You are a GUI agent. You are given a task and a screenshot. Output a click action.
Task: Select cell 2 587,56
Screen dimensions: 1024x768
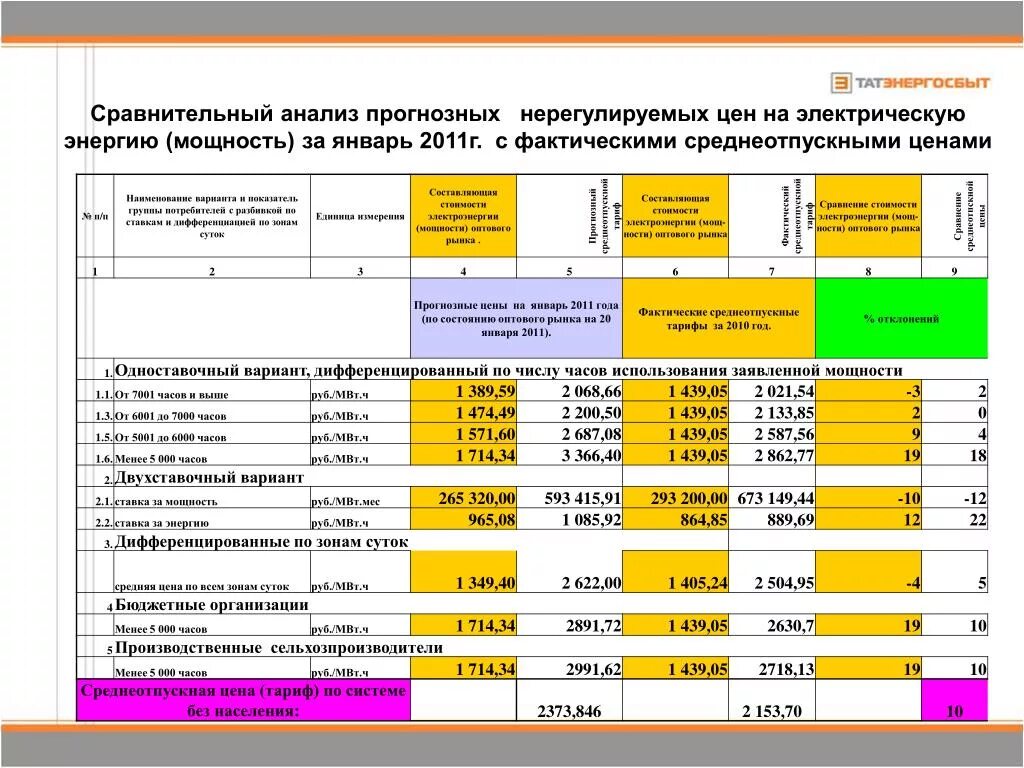click(772, 434)
